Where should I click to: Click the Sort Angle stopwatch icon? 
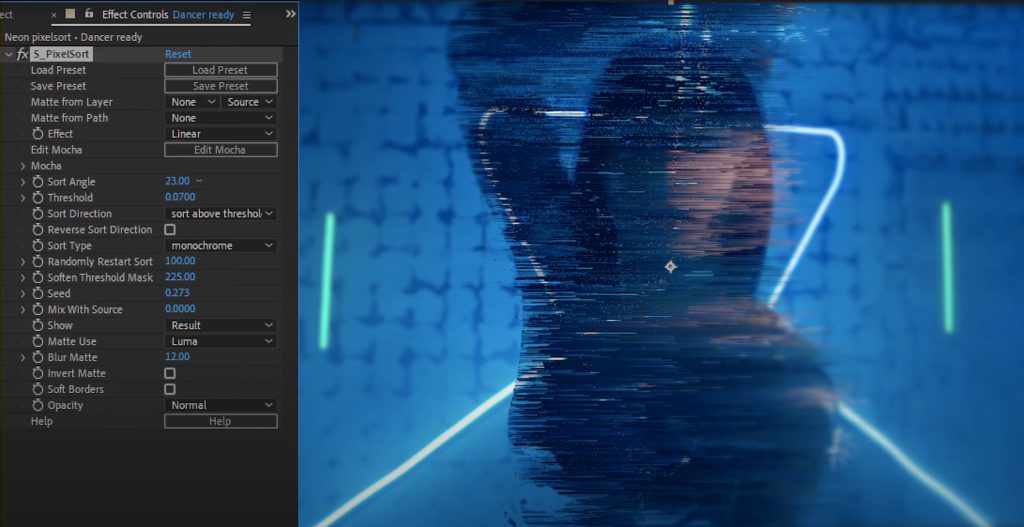coord(38,182)
